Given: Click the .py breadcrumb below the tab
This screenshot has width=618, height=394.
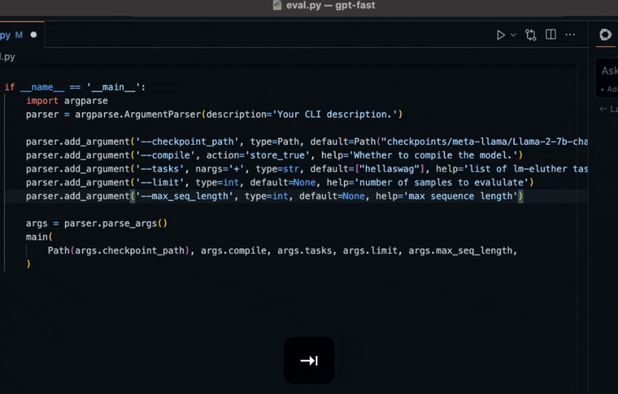Looking at the screenshot, I should [8, 57].
